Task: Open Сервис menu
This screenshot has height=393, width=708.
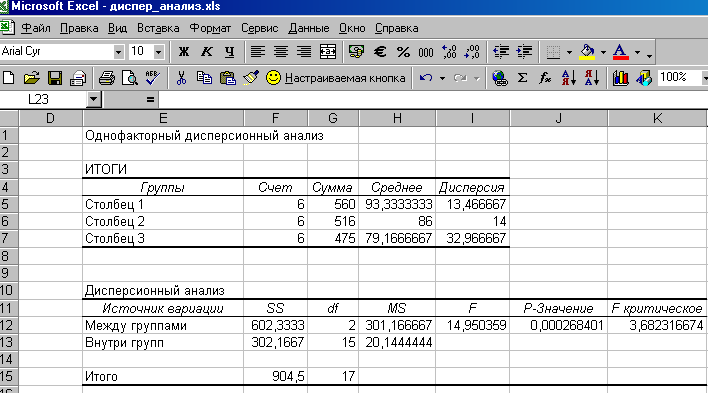Action: tap(259, 28)
